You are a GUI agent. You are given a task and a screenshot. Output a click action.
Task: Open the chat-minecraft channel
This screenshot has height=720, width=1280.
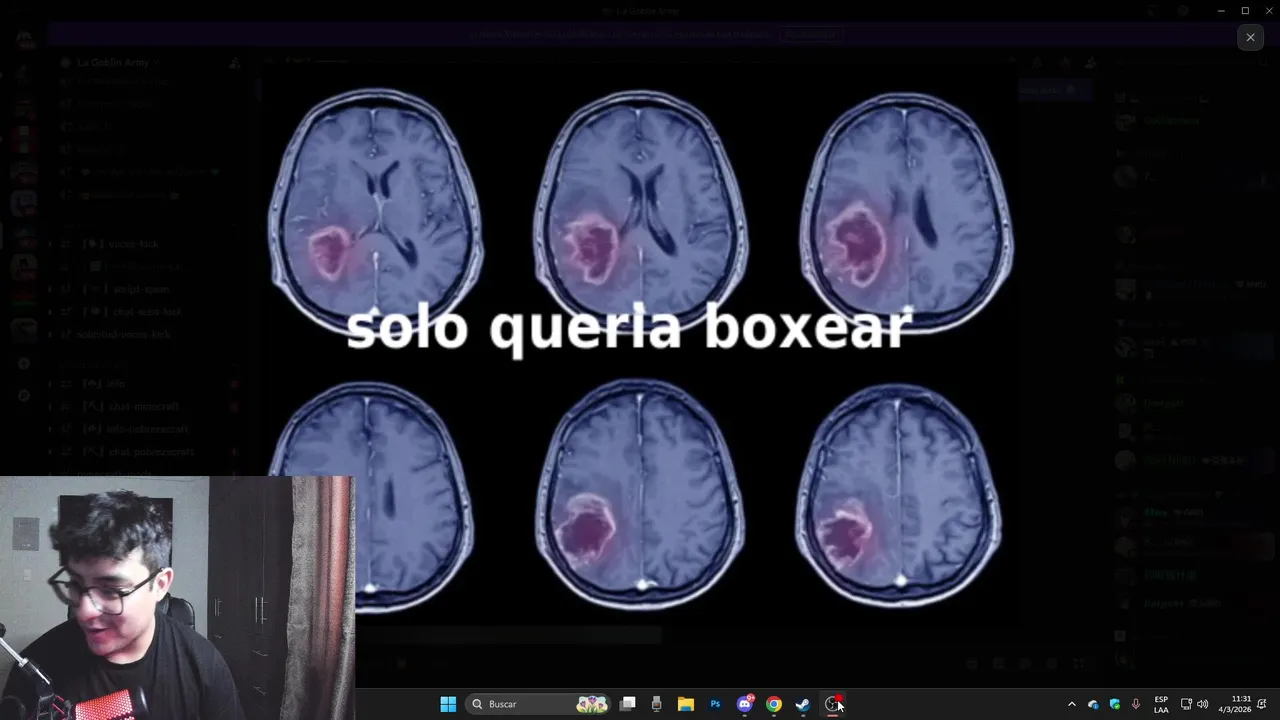click(x=143, y=407)
